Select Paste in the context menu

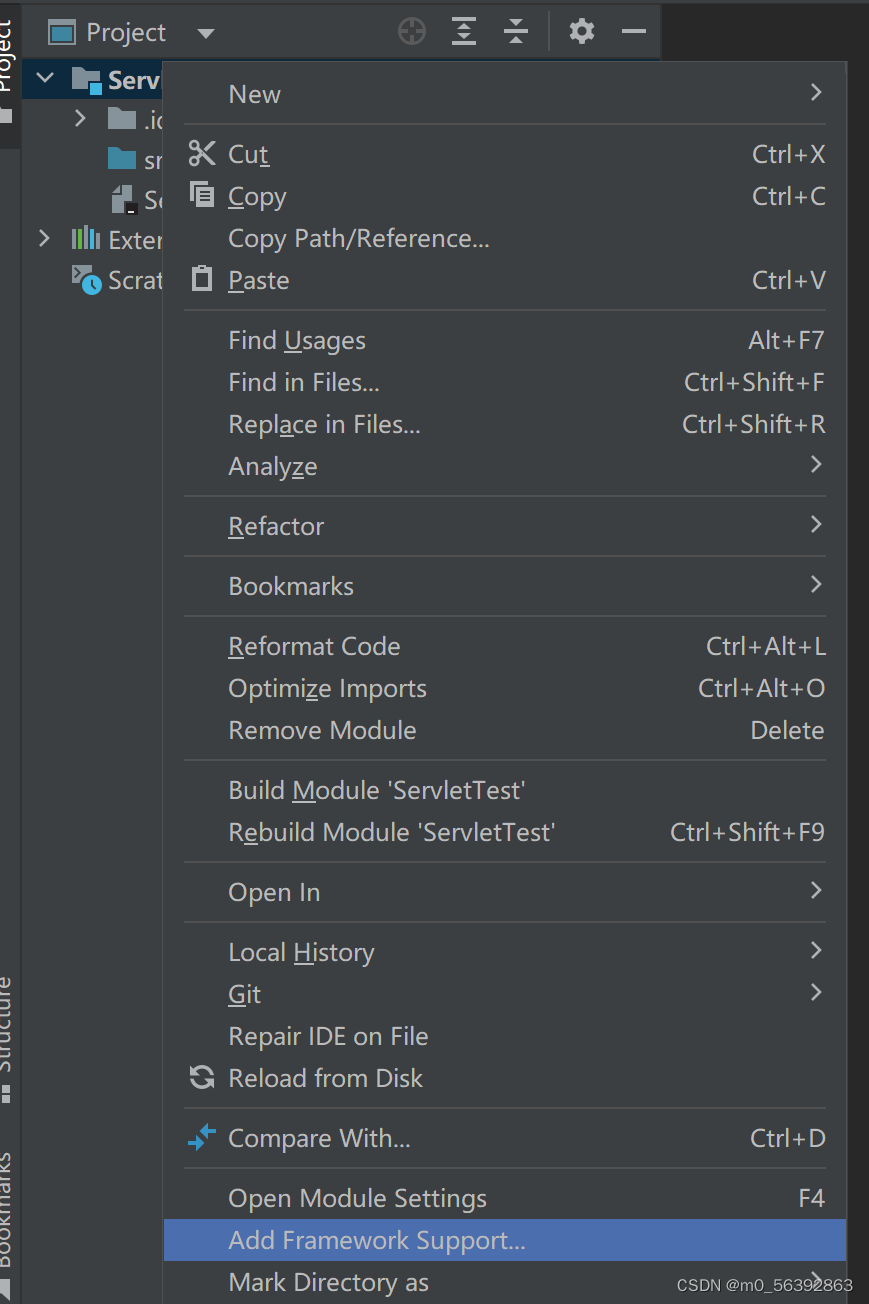505,280
